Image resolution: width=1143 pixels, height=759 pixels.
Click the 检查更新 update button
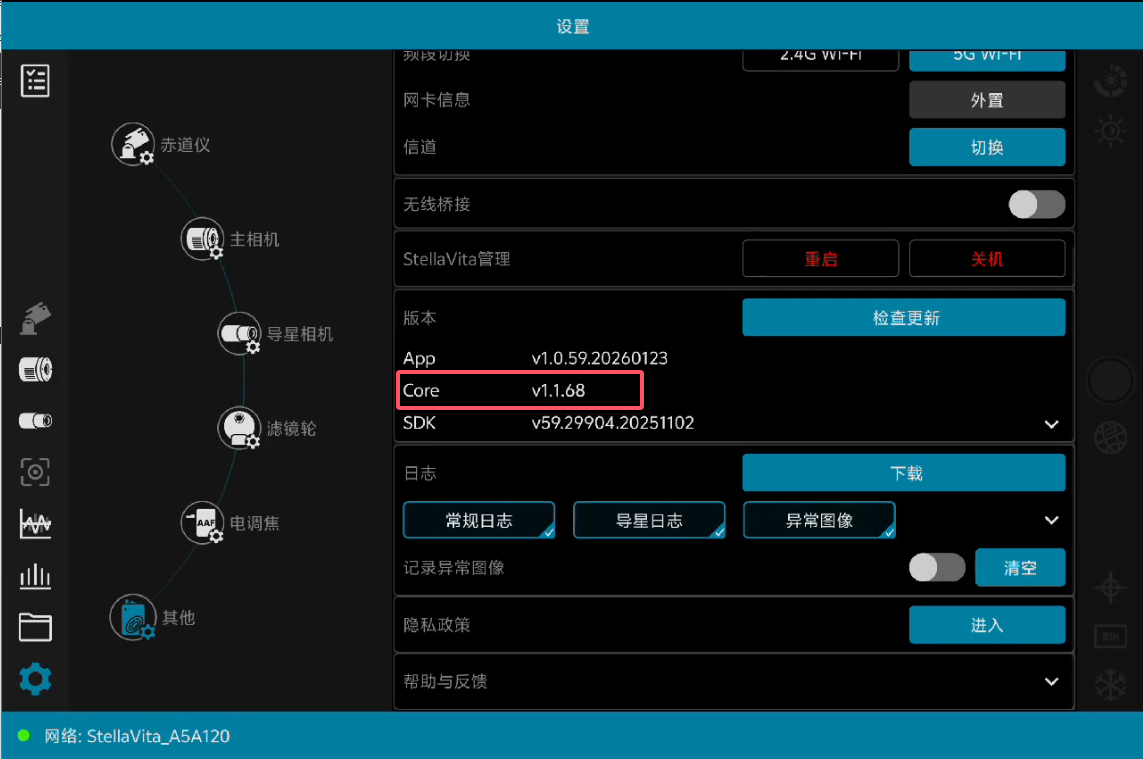pyautogui.click(x=903, y=317)
